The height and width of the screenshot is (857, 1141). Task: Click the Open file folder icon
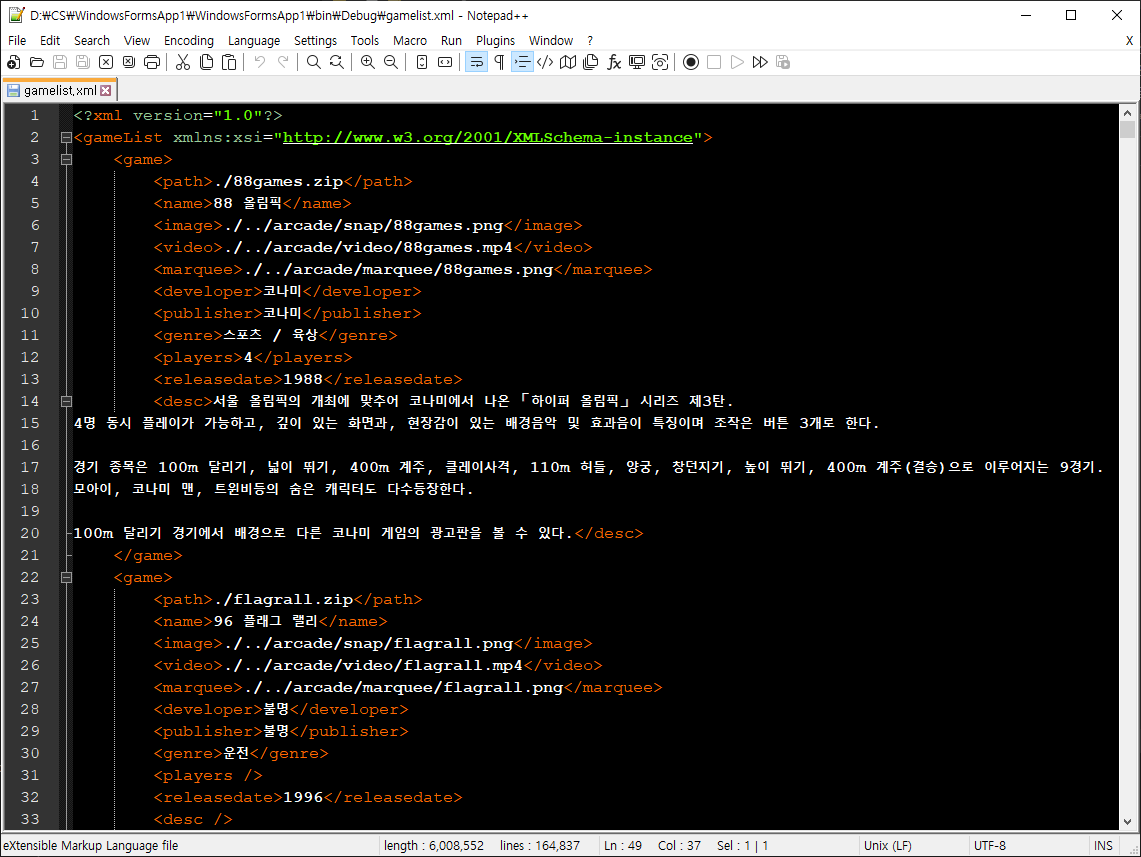tap(37, 63)
